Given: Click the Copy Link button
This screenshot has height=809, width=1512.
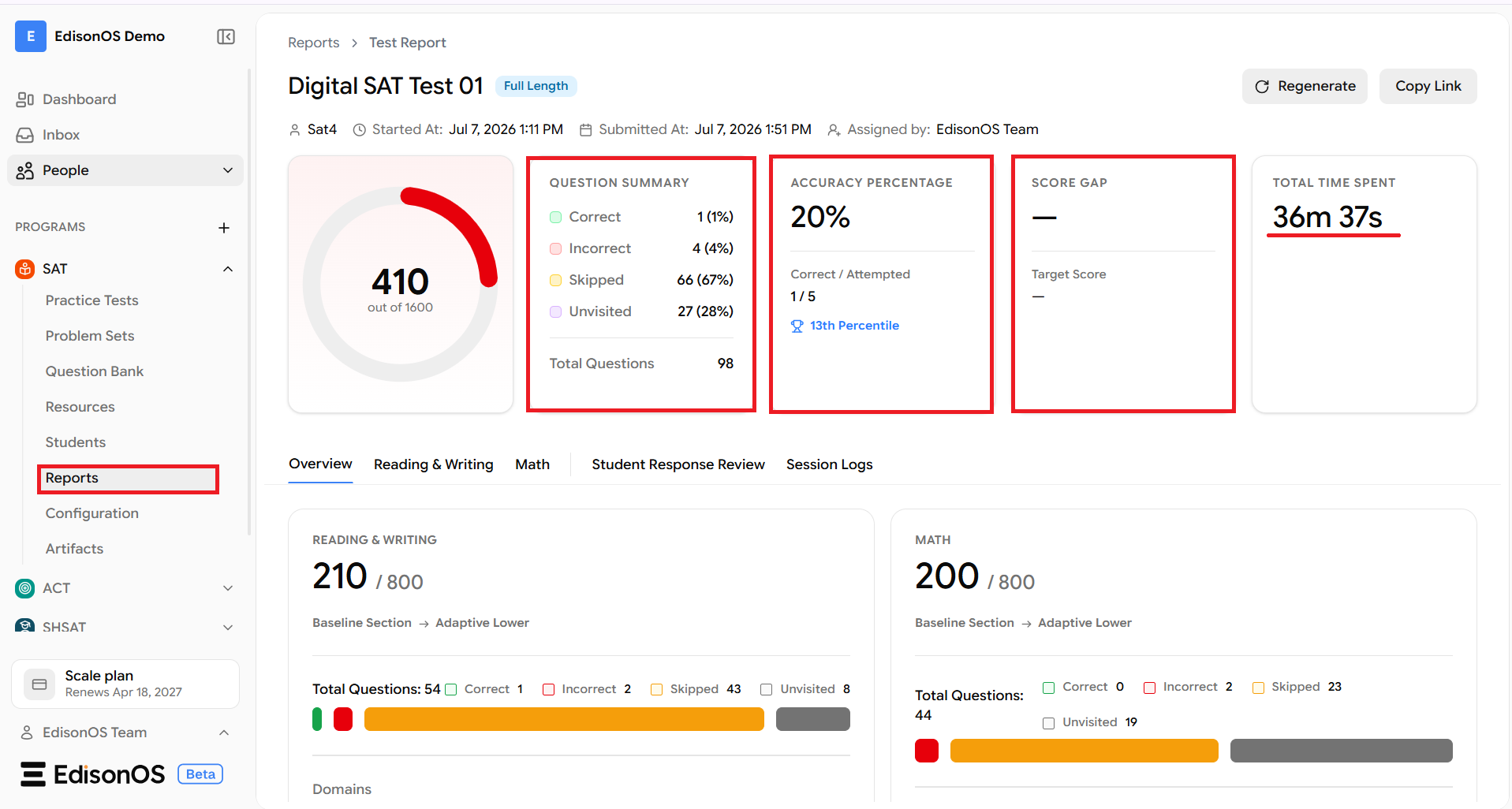Looking at the screenshot, I should click(1428, 86).
